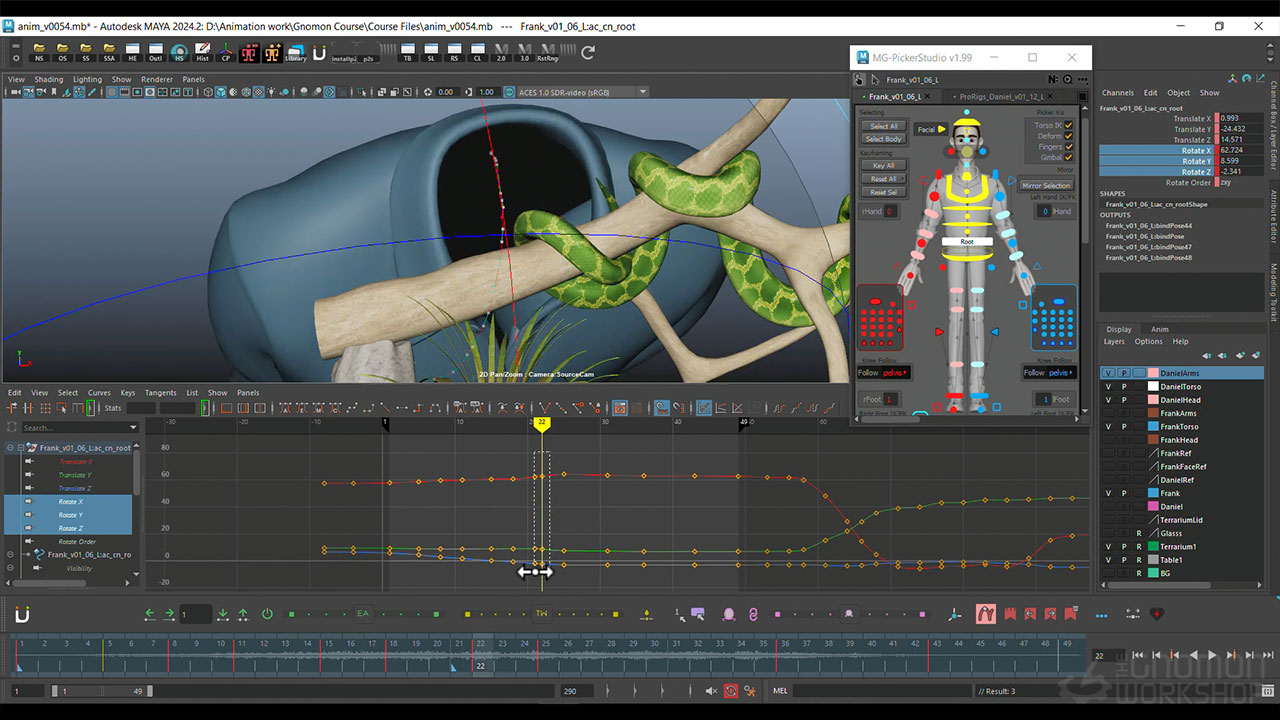The width and height of the screenshot is (1280, 720).
Task: Switch to the Anim layer tab
Action: pyautogui.click(x=1159, y=329)
